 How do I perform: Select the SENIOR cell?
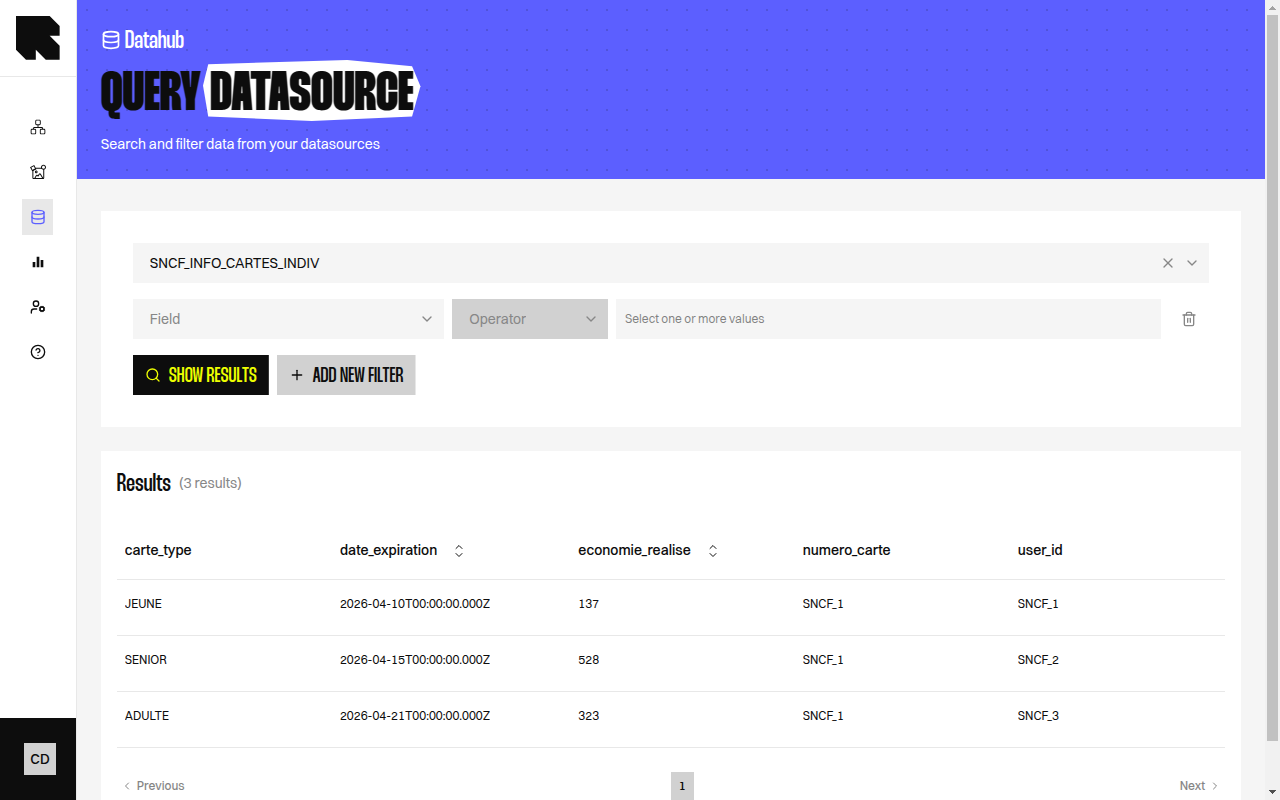[x=146, y=660]
